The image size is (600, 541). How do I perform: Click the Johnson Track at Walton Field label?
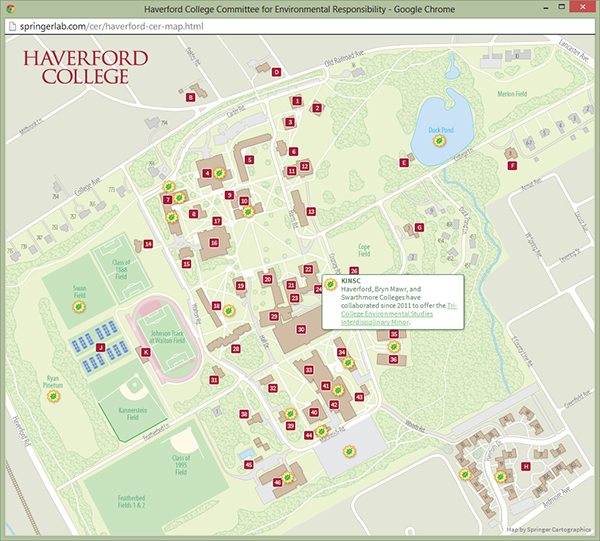click(167, 337)
